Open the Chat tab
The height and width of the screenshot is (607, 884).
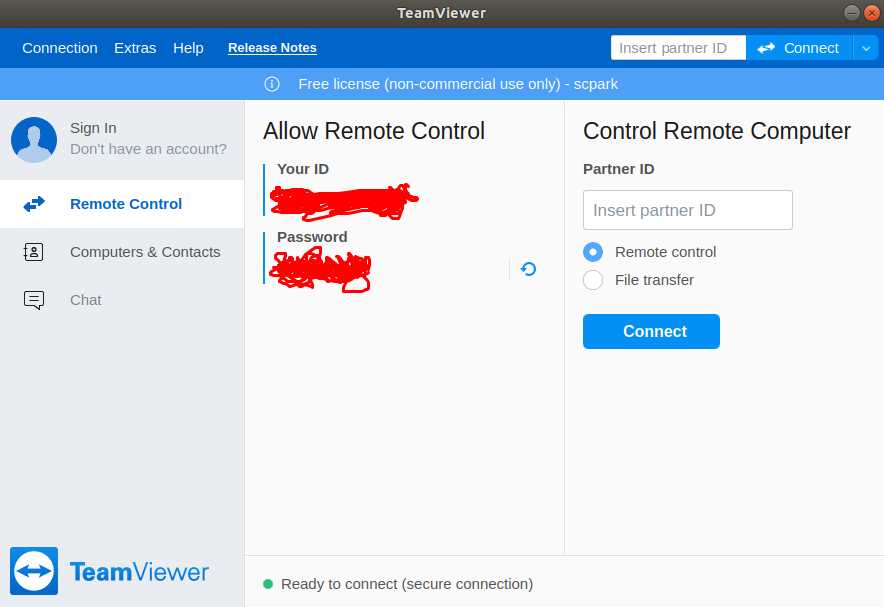(x=122, y=300)
